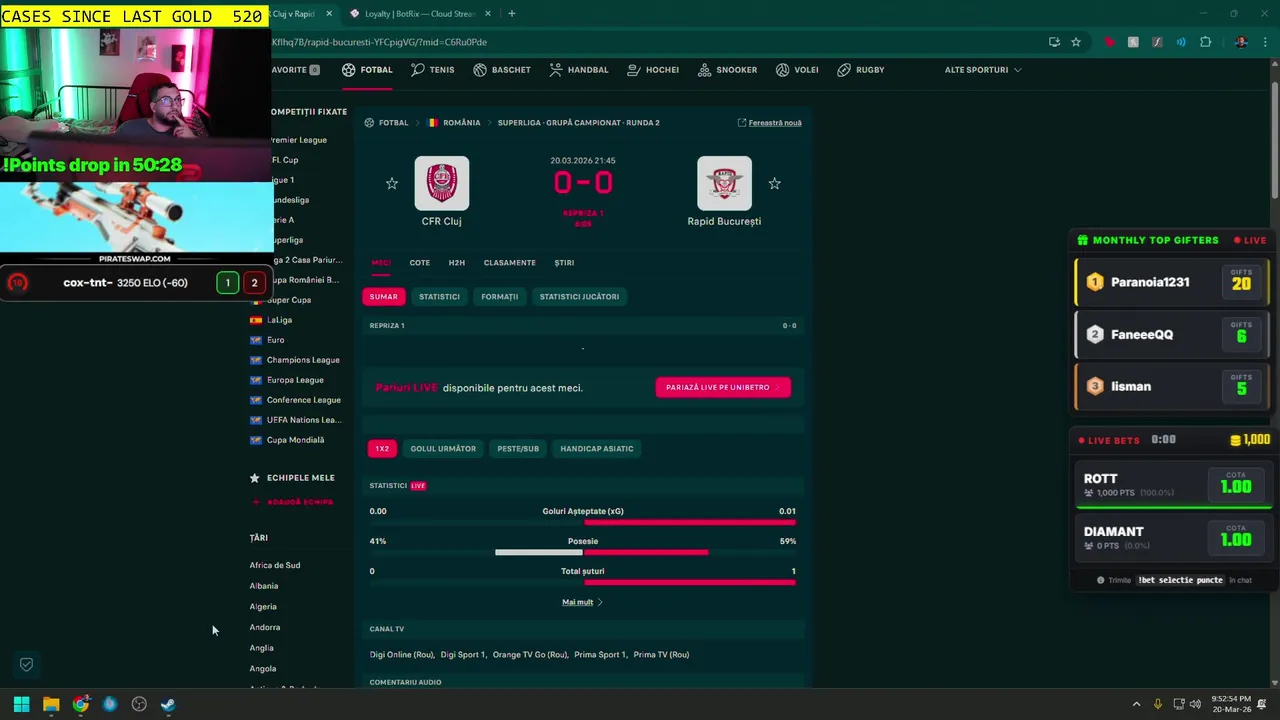
Task: Open the Fotbal sport section
Action: (367, 70)
